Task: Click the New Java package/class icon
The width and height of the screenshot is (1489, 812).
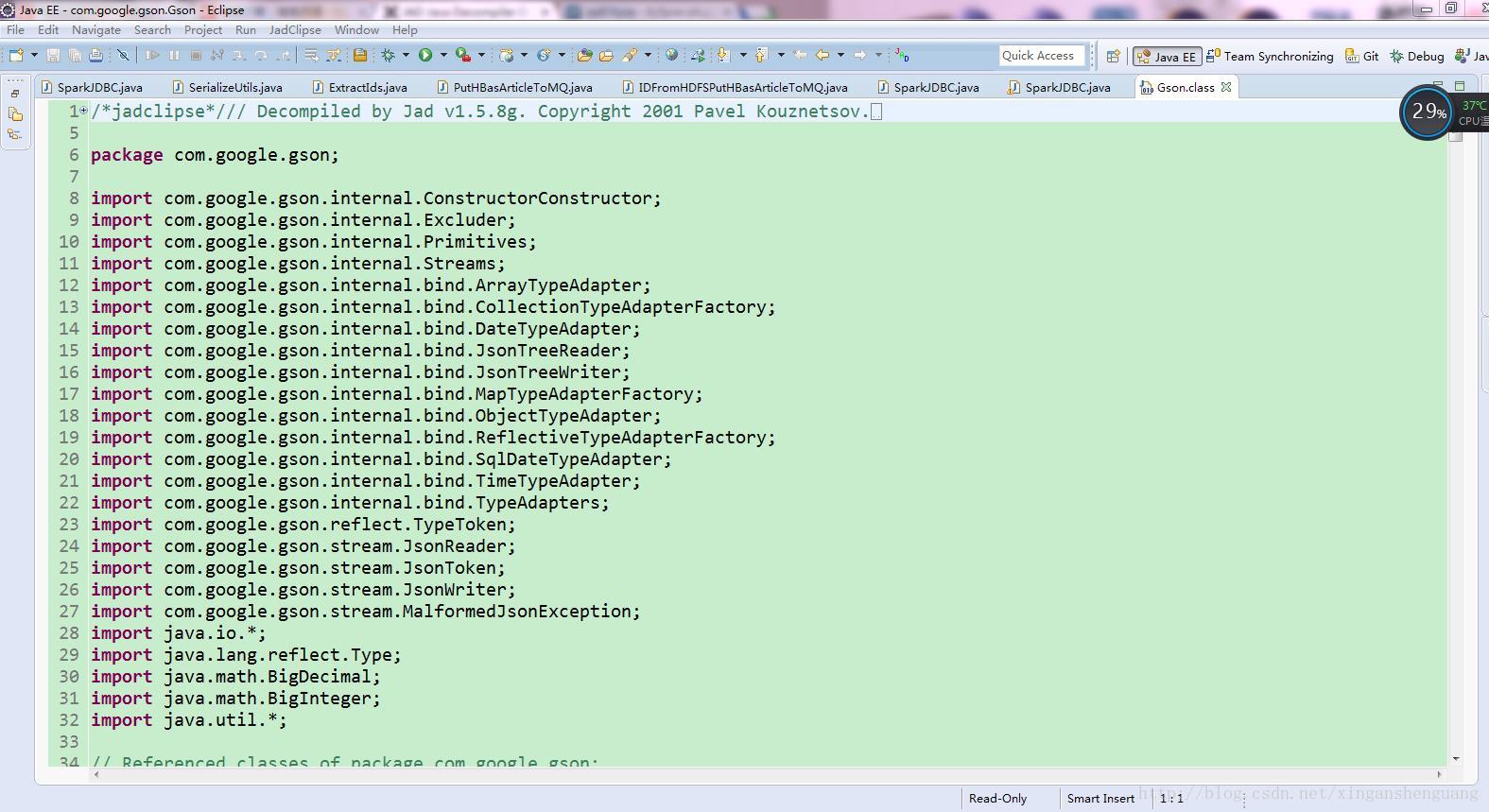Action: (507, 56)
